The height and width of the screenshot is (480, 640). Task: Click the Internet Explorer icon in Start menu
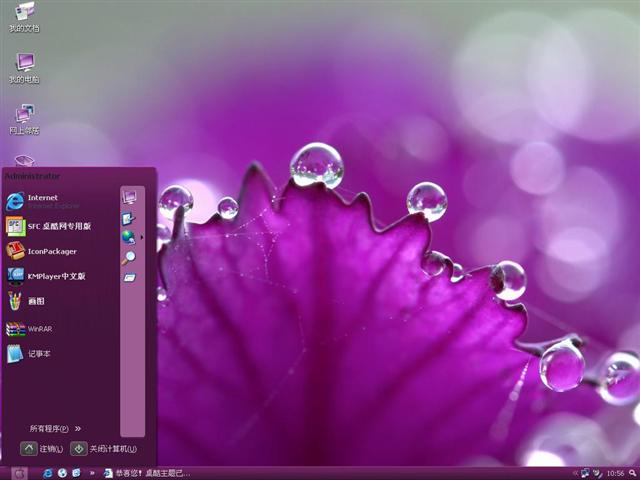coord(15,202)
